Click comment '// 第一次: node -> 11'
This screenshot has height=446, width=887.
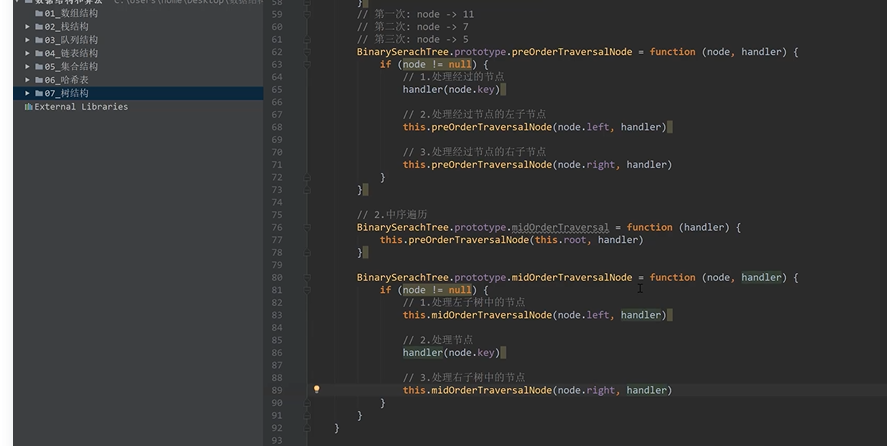[415, 14]
